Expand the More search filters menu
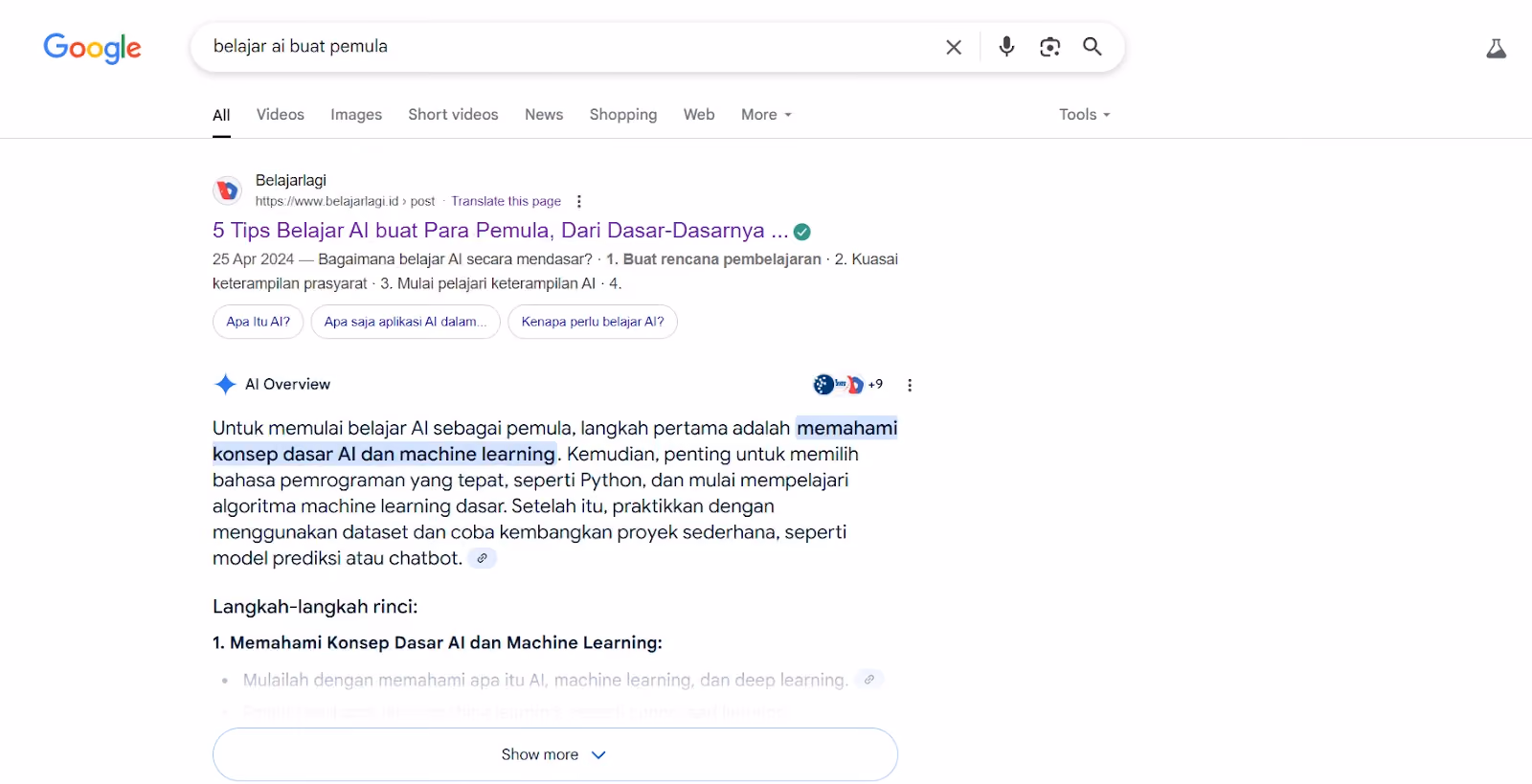 pos(767,115)
